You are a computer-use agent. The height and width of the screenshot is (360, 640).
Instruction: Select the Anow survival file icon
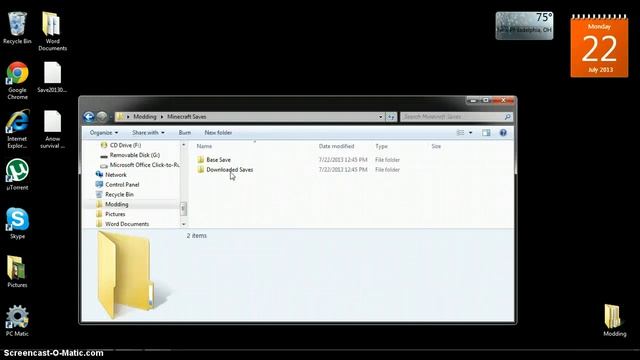[x=52, y=129]
